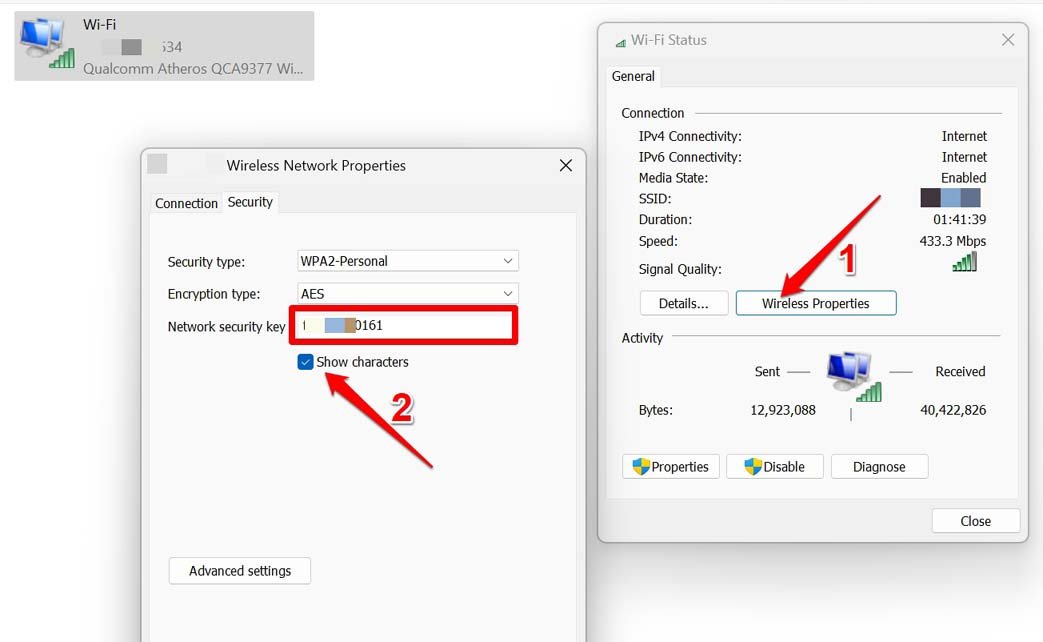This screenshot has height=642, width=1043.
Task: Click the SSID label
Action: 655,199
